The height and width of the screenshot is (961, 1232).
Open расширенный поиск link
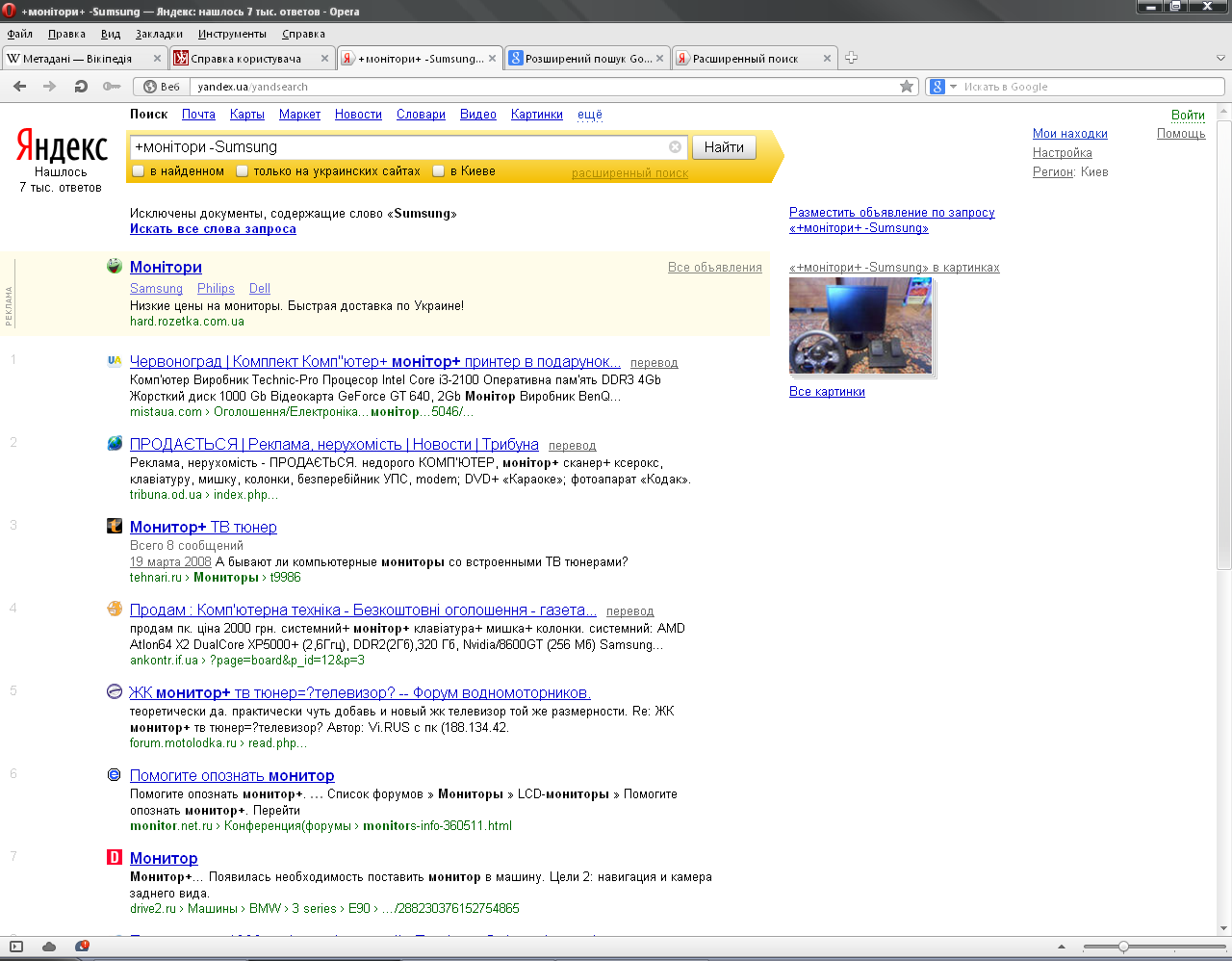tap(629, 173)
